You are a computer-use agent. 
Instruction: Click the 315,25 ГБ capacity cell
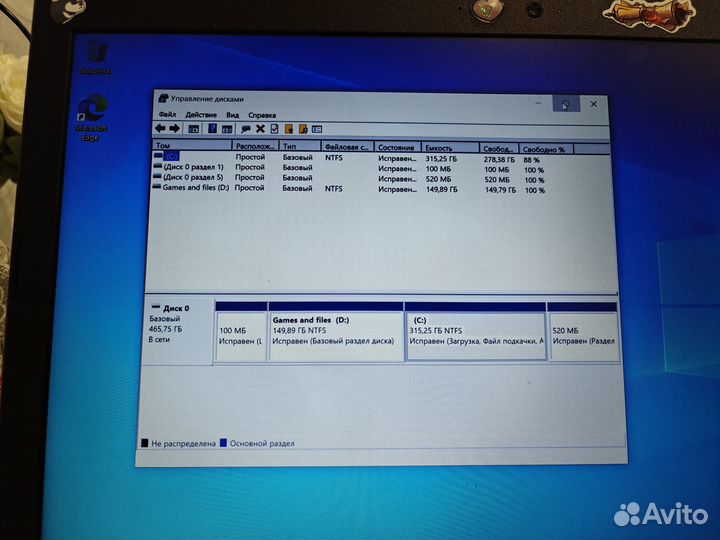[441, 158]
